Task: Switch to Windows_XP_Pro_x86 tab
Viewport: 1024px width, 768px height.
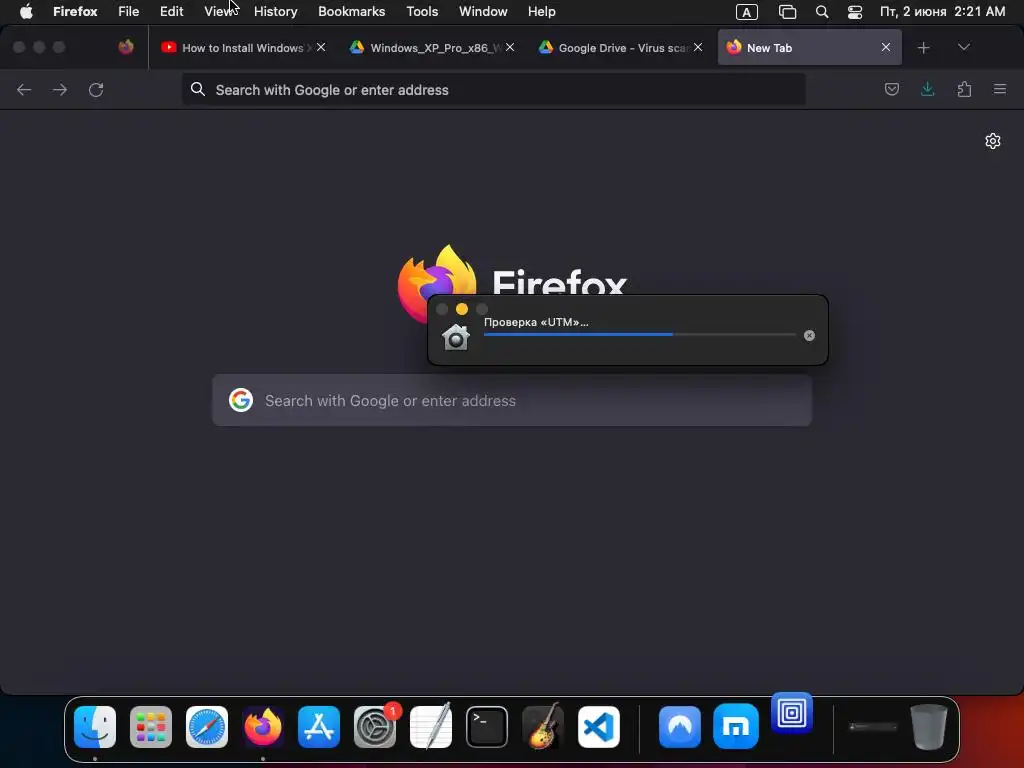Action: [x=431, y=48]
